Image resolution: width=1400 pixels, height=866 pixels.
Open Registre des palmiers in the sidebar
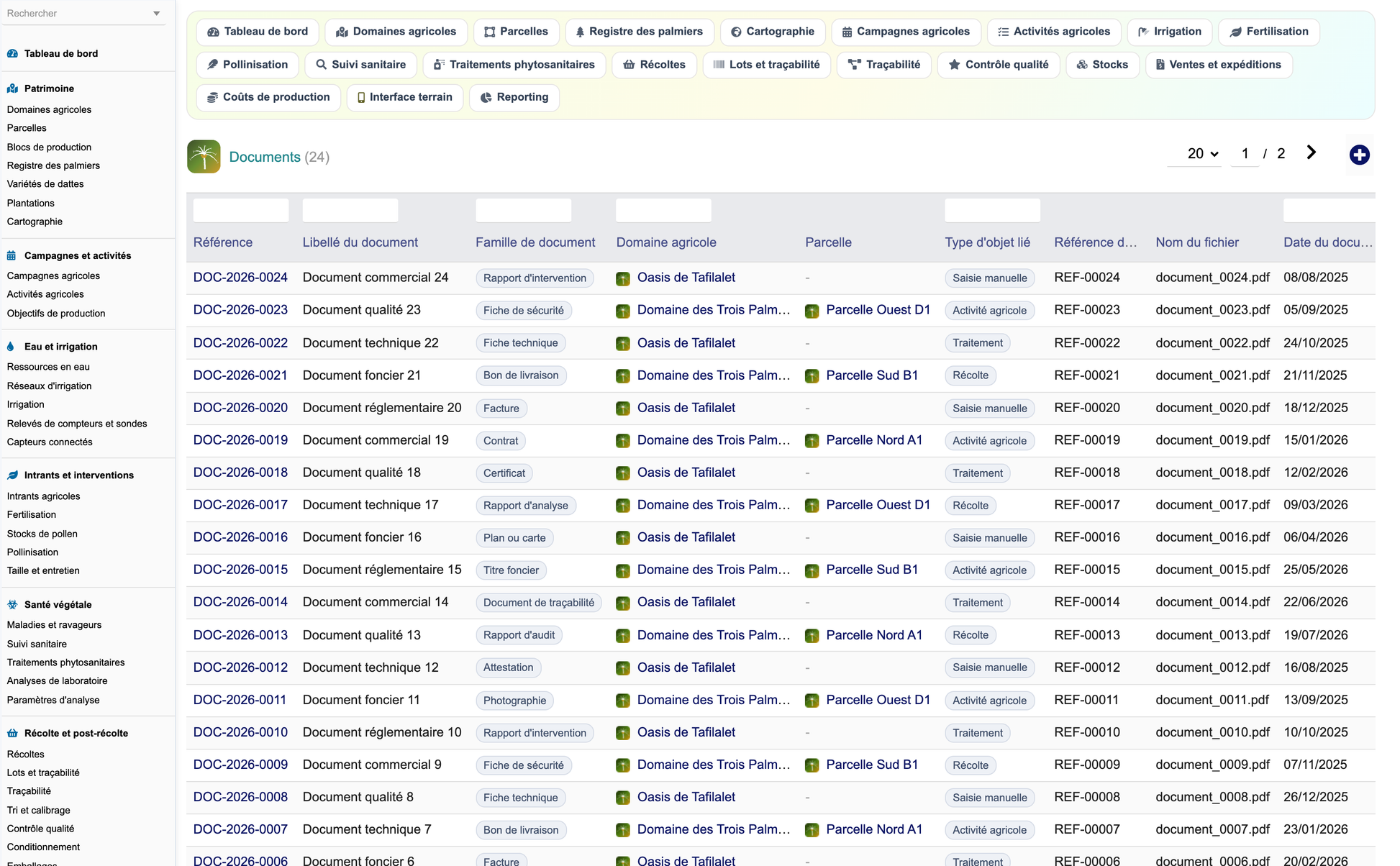tap(53, 165)
